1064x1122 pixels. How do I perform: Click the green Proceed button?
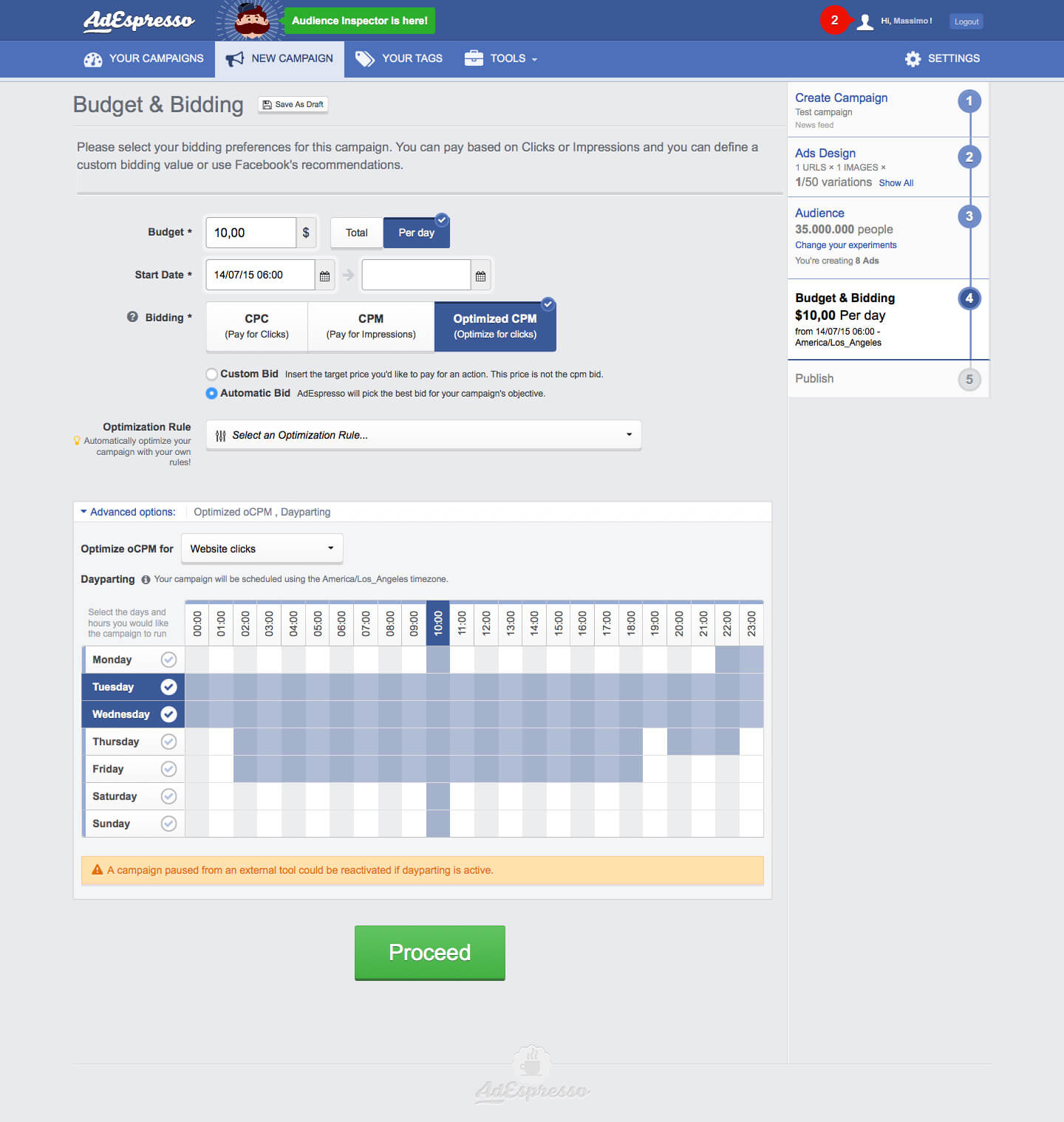click(x=429, y=952)
